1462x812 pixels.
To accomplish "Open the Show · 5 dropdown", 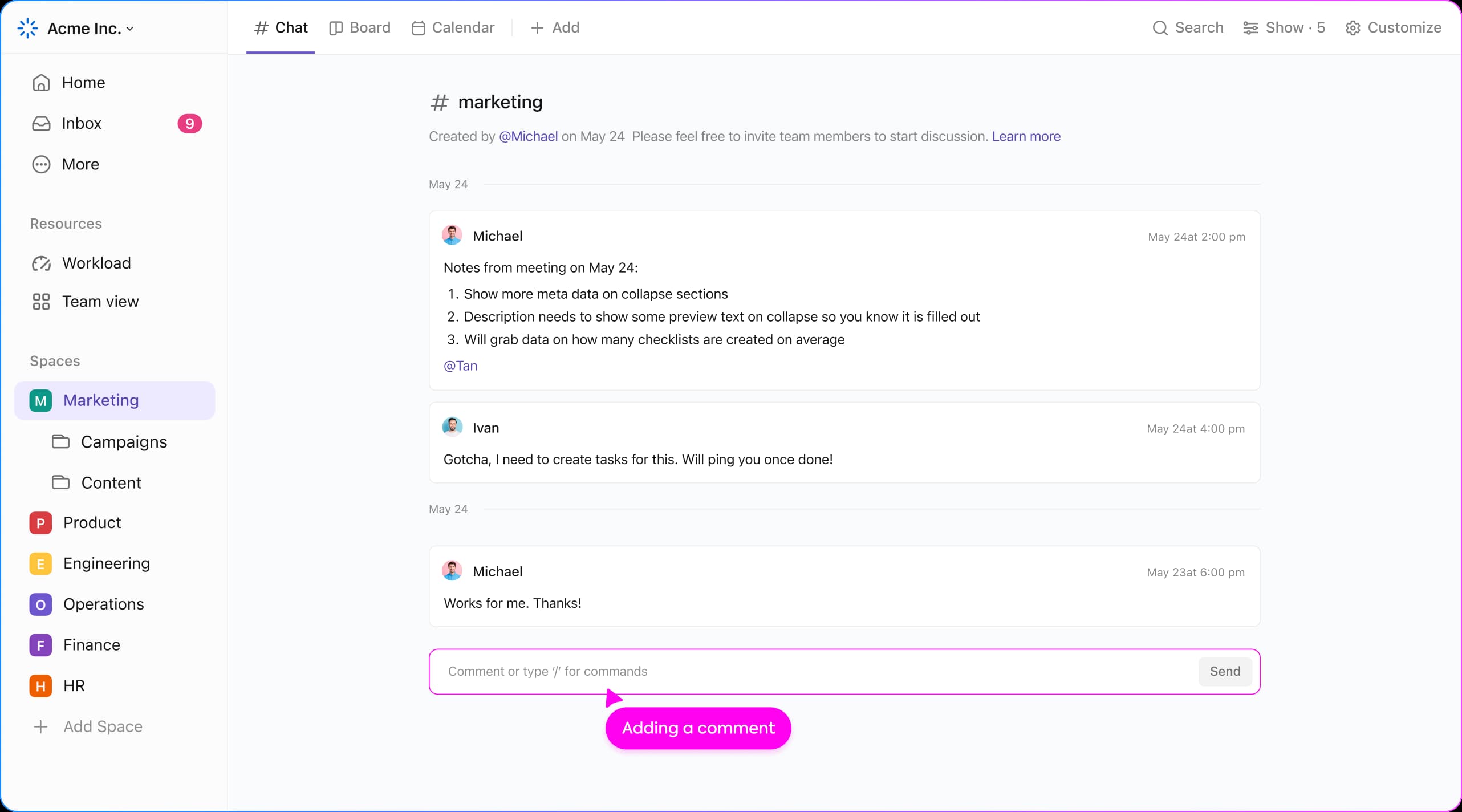I will (1284, 27).
